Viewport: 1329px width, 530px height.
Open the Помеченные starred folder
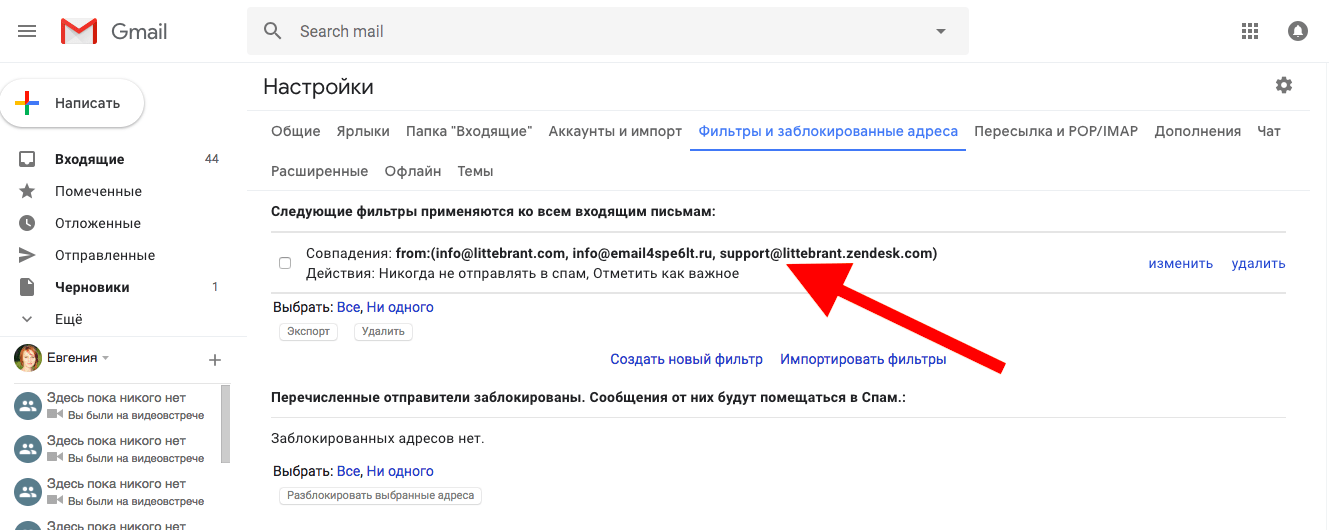[x=98, y=191]
